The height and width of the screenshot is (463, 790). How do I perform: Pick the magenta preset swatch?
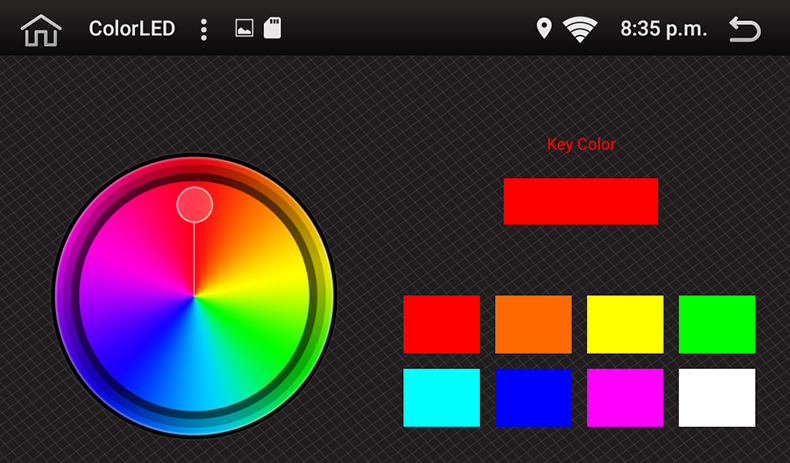tap(625, 398)
